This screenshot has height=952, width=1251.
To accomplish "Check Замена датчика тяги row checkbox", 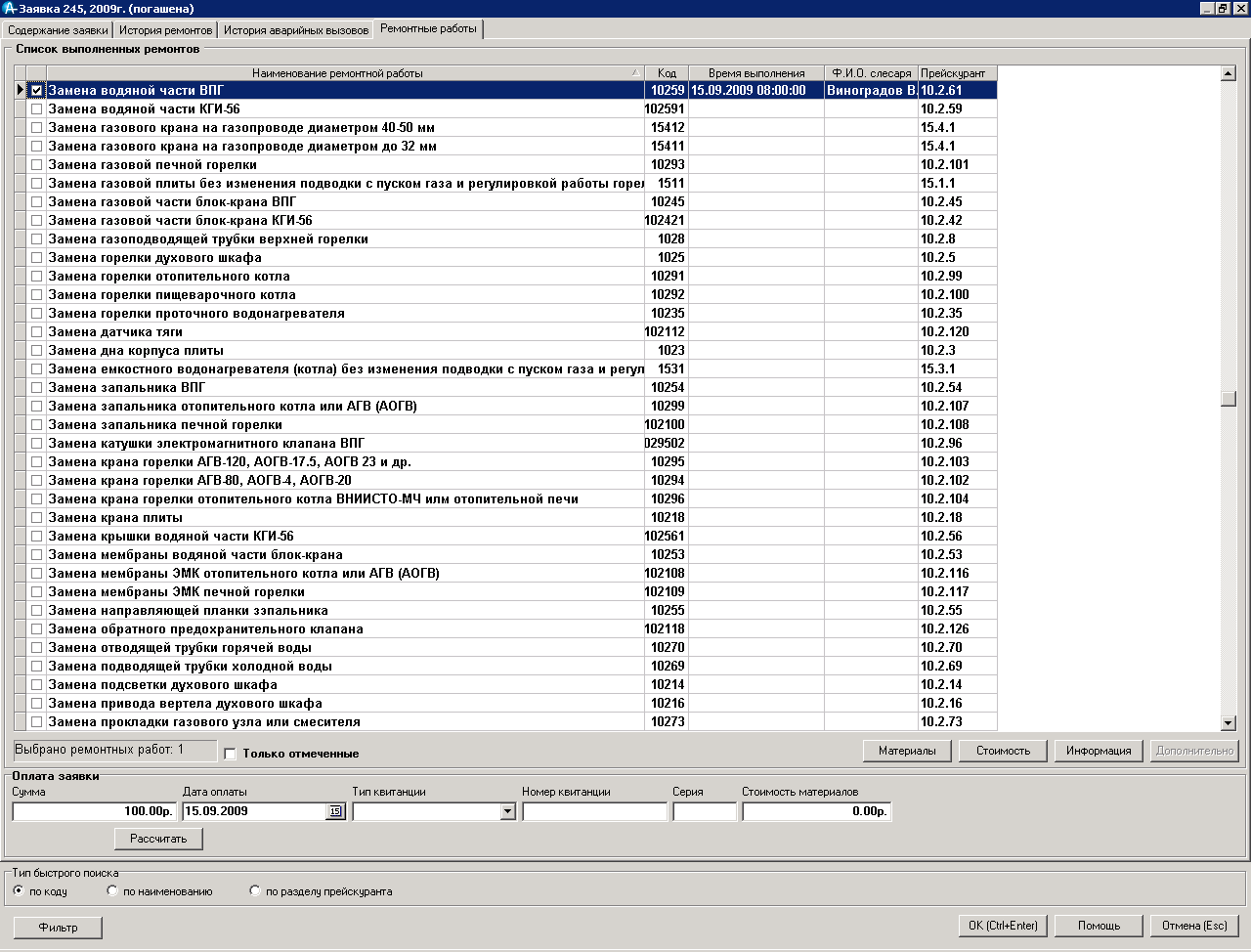I will coord(36,332).
